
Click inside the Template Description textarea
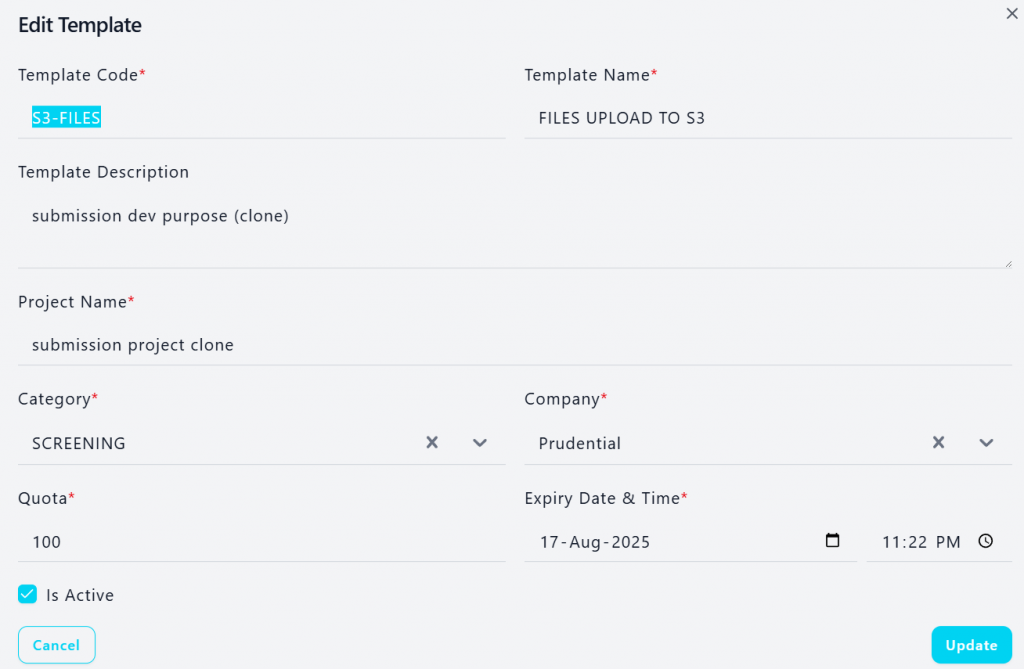[515, 232]
